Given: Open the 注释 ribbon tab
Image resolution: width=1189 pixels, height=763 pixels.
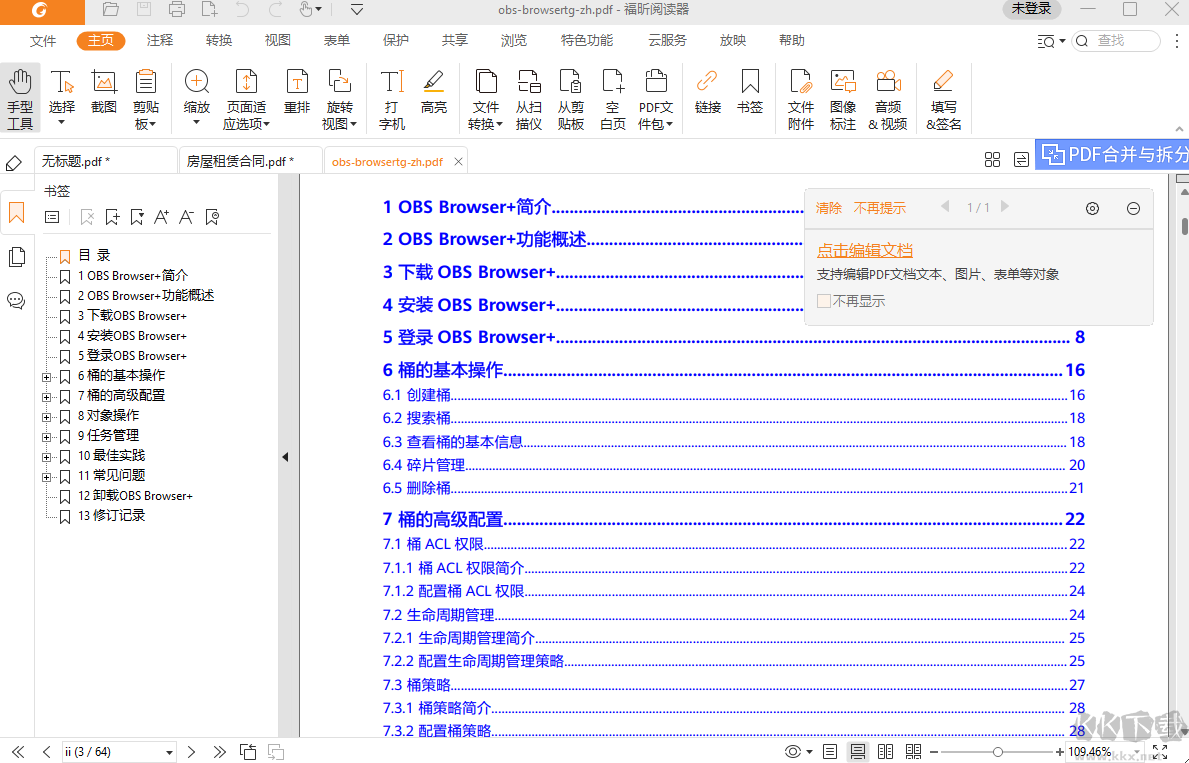Looking at the screenshot, I should (160, 40).
